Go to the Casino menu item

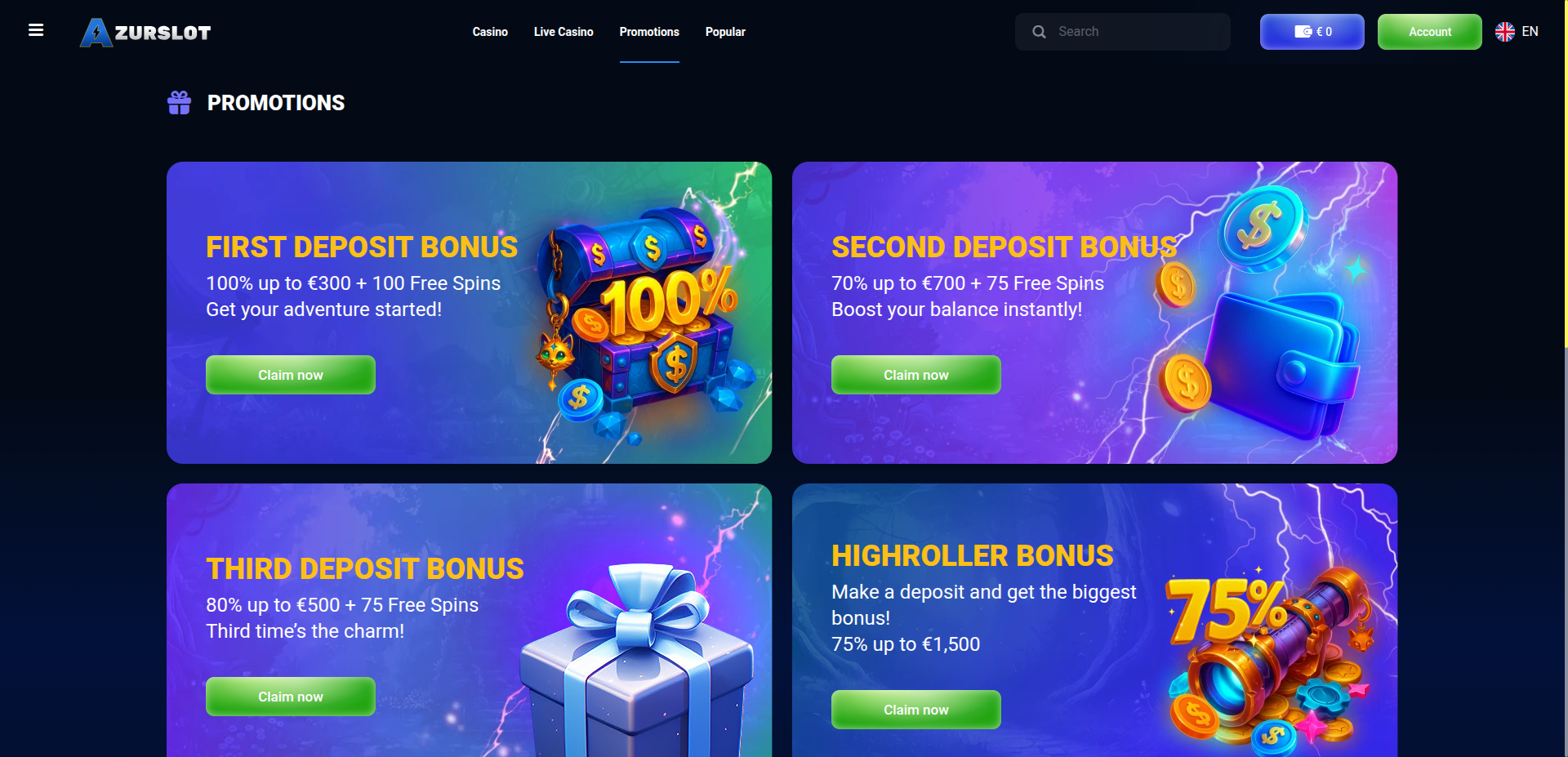pyautogui.click(x=490, y=32)
